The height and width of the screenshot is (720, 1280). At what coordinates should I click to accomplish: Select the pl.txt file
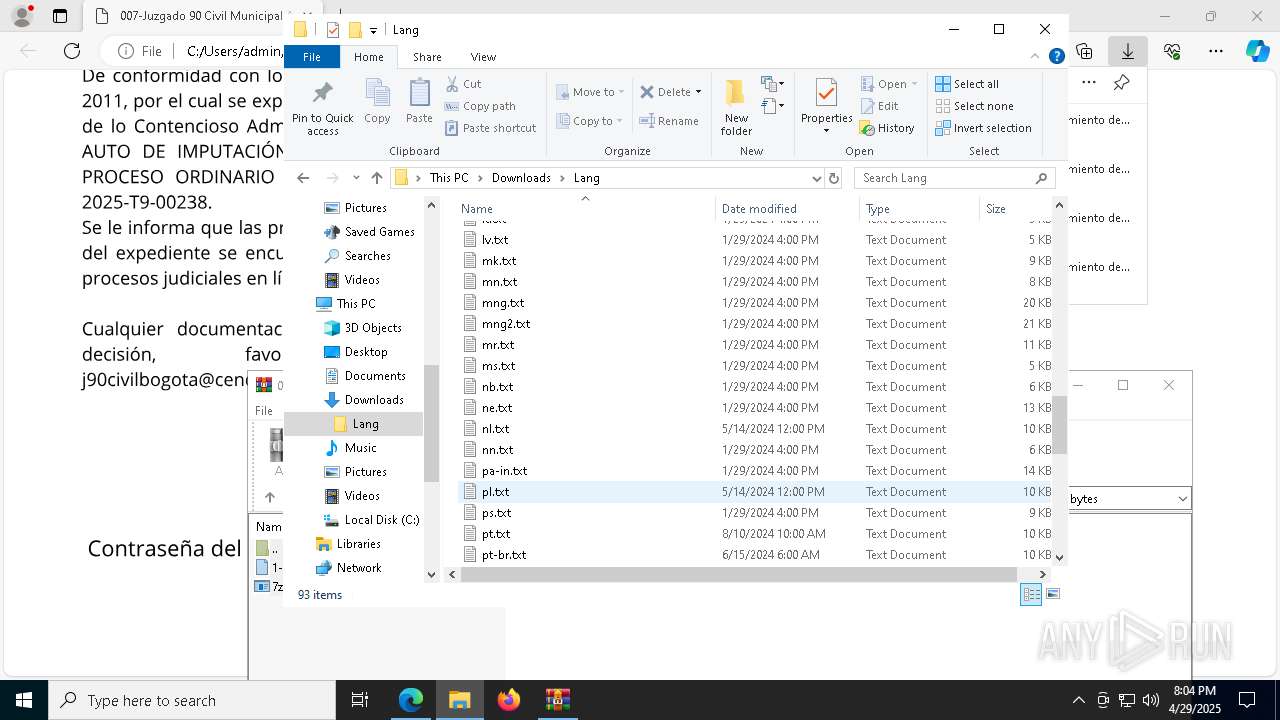point(755,492)
